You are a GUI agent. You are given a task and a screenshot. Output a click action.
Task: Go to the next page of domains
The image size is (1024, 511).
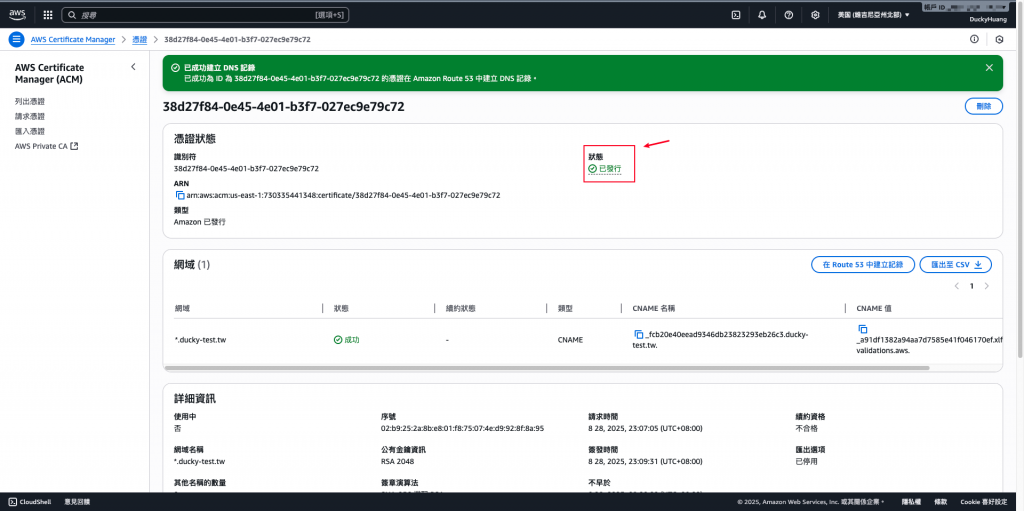[x=986, y=286]
